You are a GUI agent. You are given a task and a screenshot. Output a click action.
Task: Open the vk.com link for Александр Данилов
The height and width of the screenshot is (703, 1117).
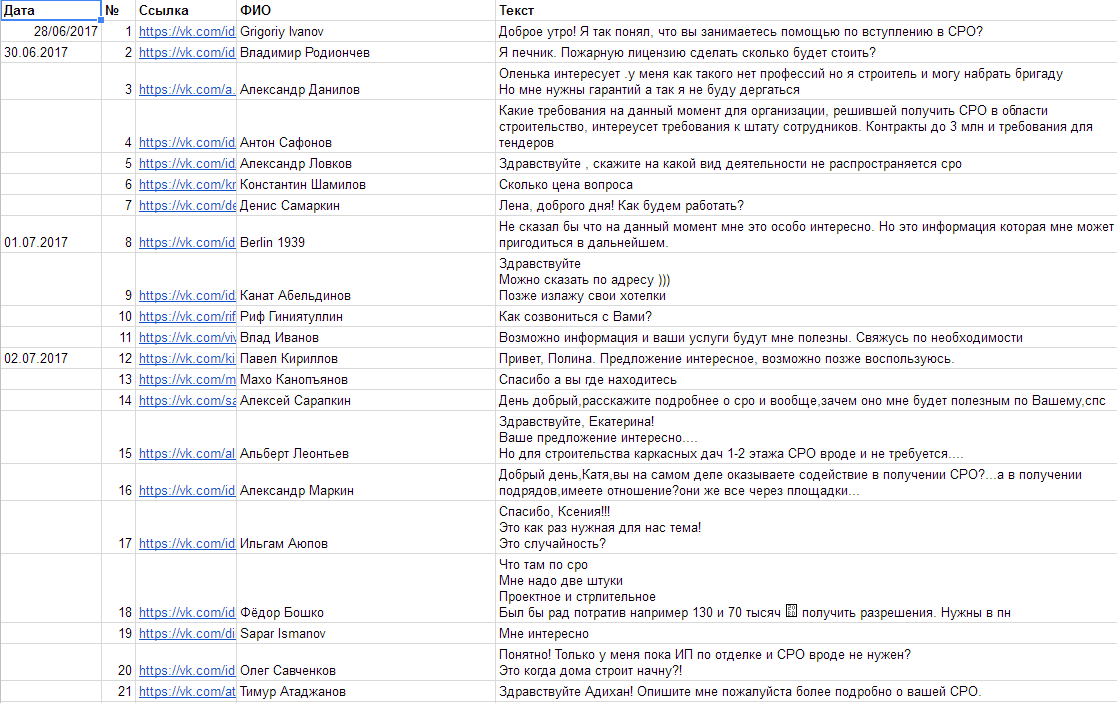[x=187, y=90]
